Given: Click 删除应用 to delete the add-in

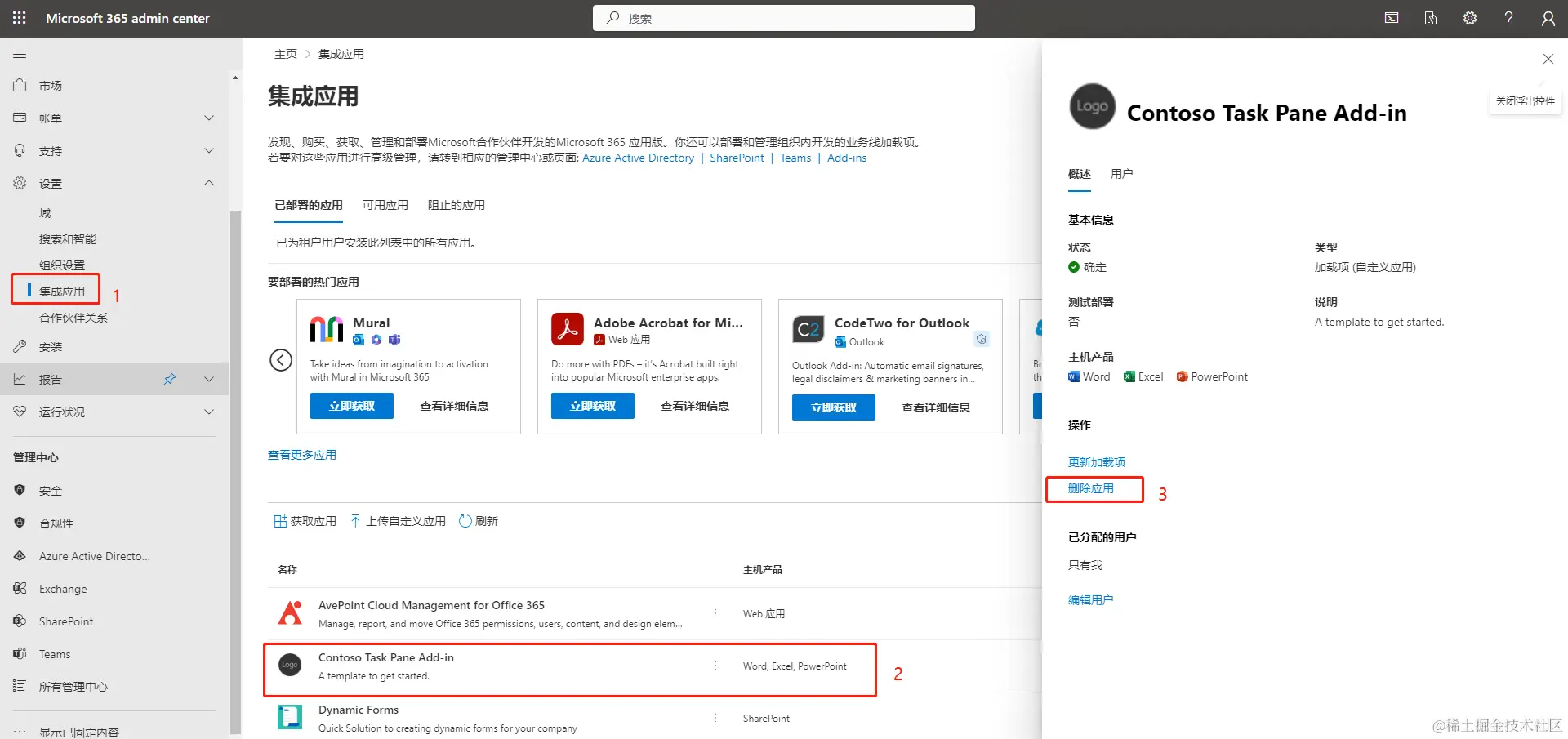Looking at the screenshot, I should tap(1091, 488).
